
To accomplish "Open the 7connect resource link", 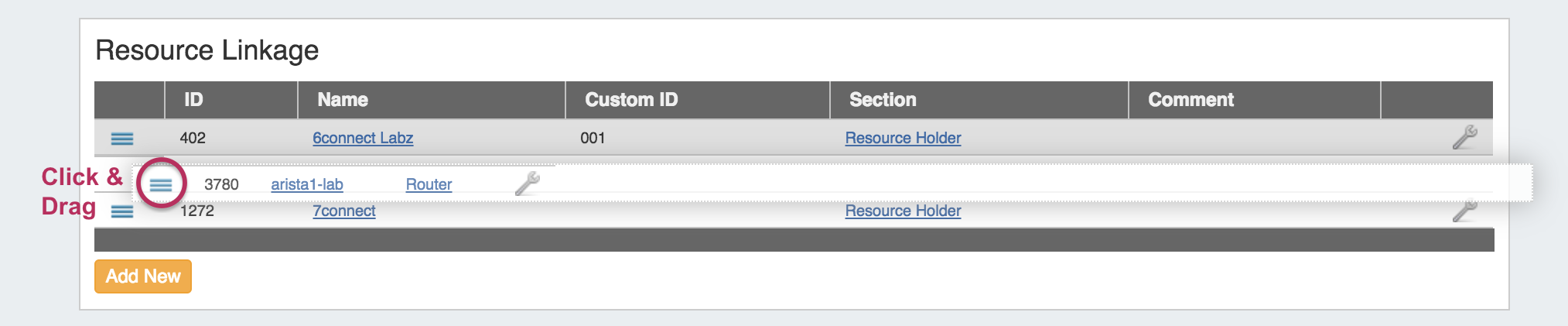I will tap(344, 211).
